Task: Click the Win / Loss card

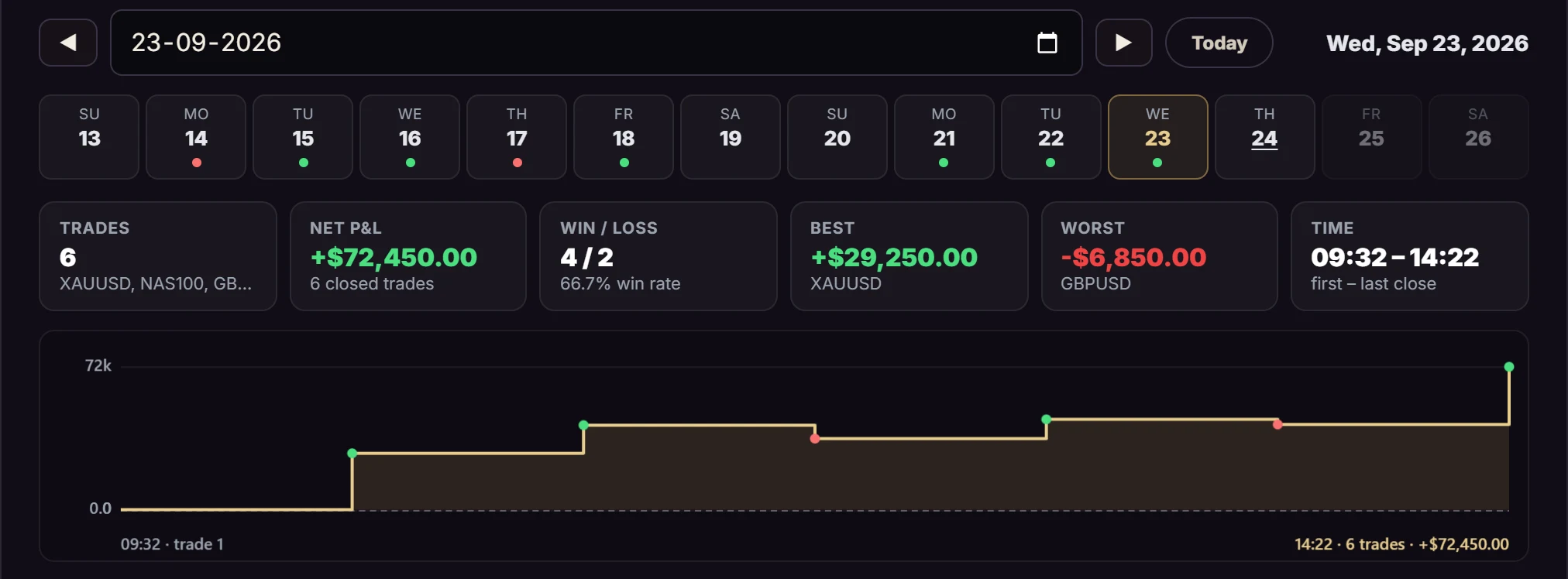Action: 658,256
